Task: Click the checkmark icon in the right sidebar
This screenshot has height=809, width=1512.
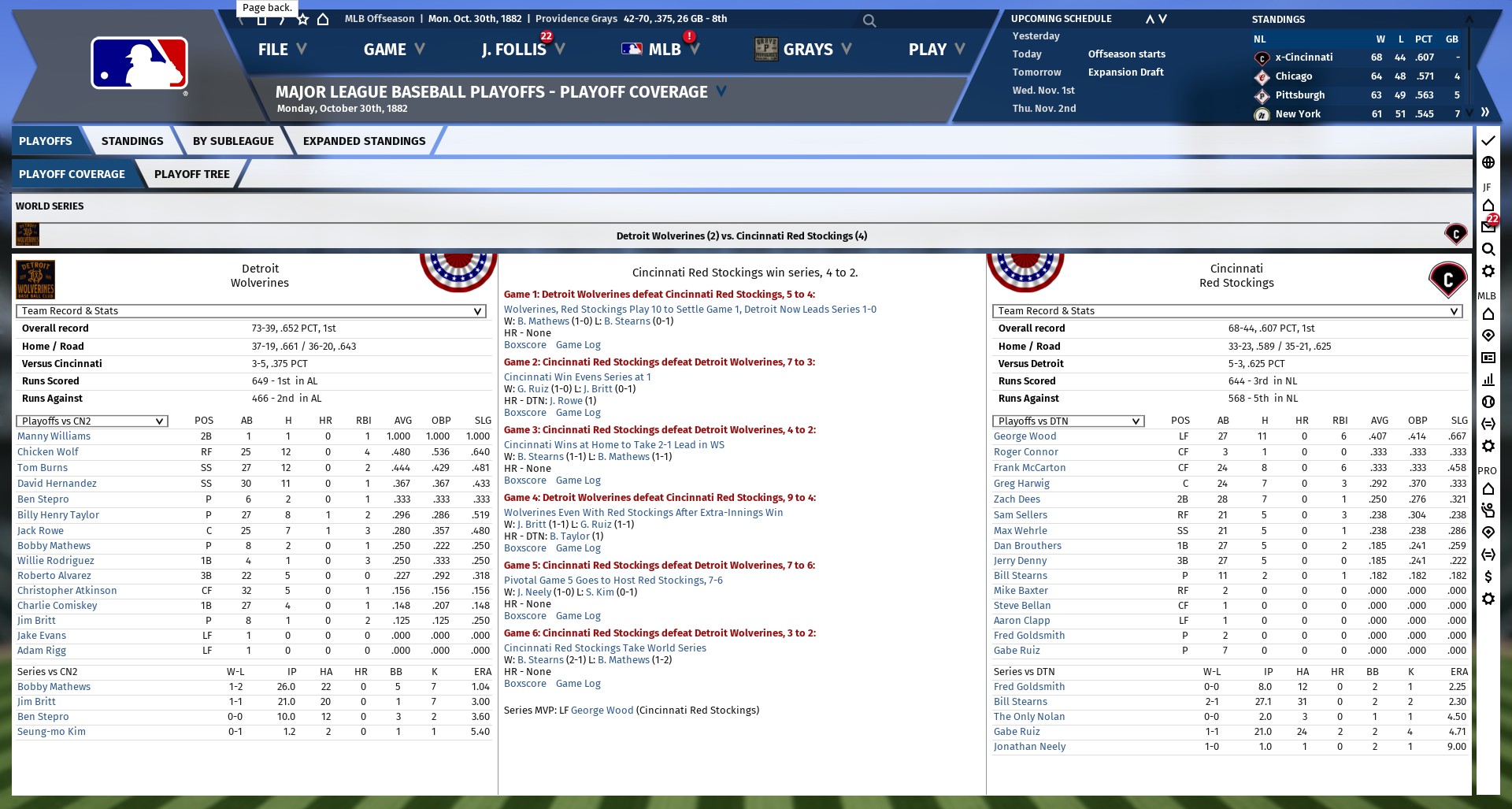Action: tap(1488, 140)
